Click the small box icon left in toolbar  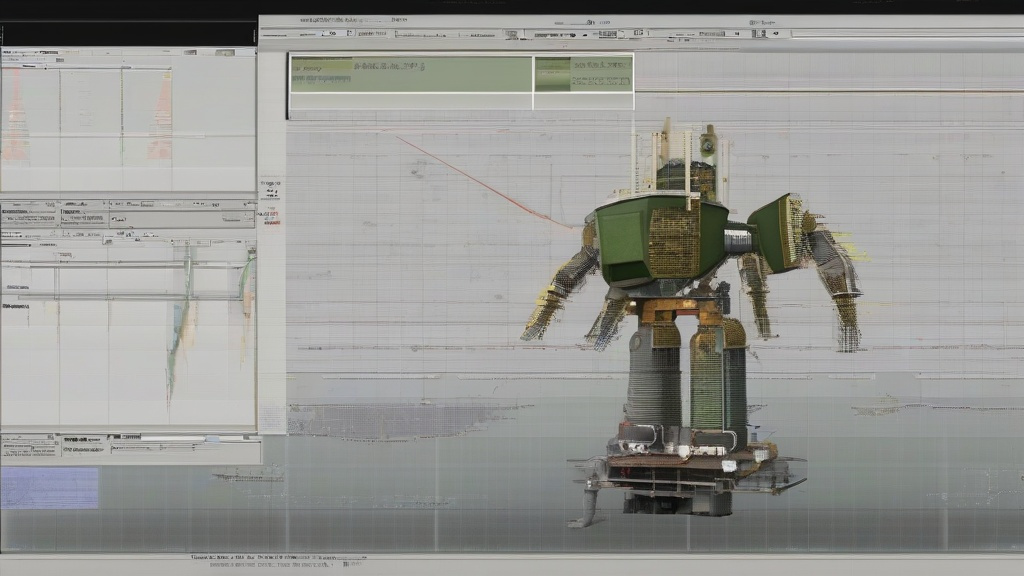(x=350, y=33)
